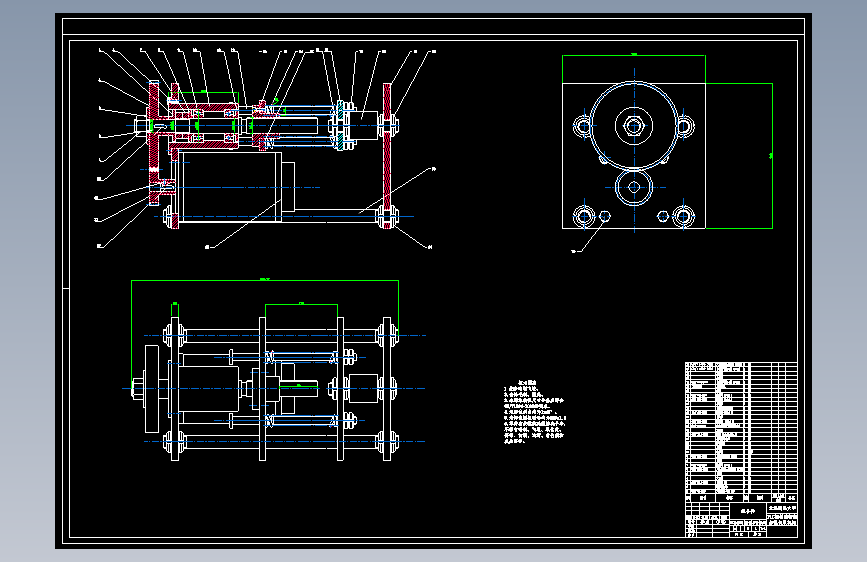This screenshot has height=562, width=867.
Task: Select the small pinion circle below the large flange
Action: pos(634,188)
